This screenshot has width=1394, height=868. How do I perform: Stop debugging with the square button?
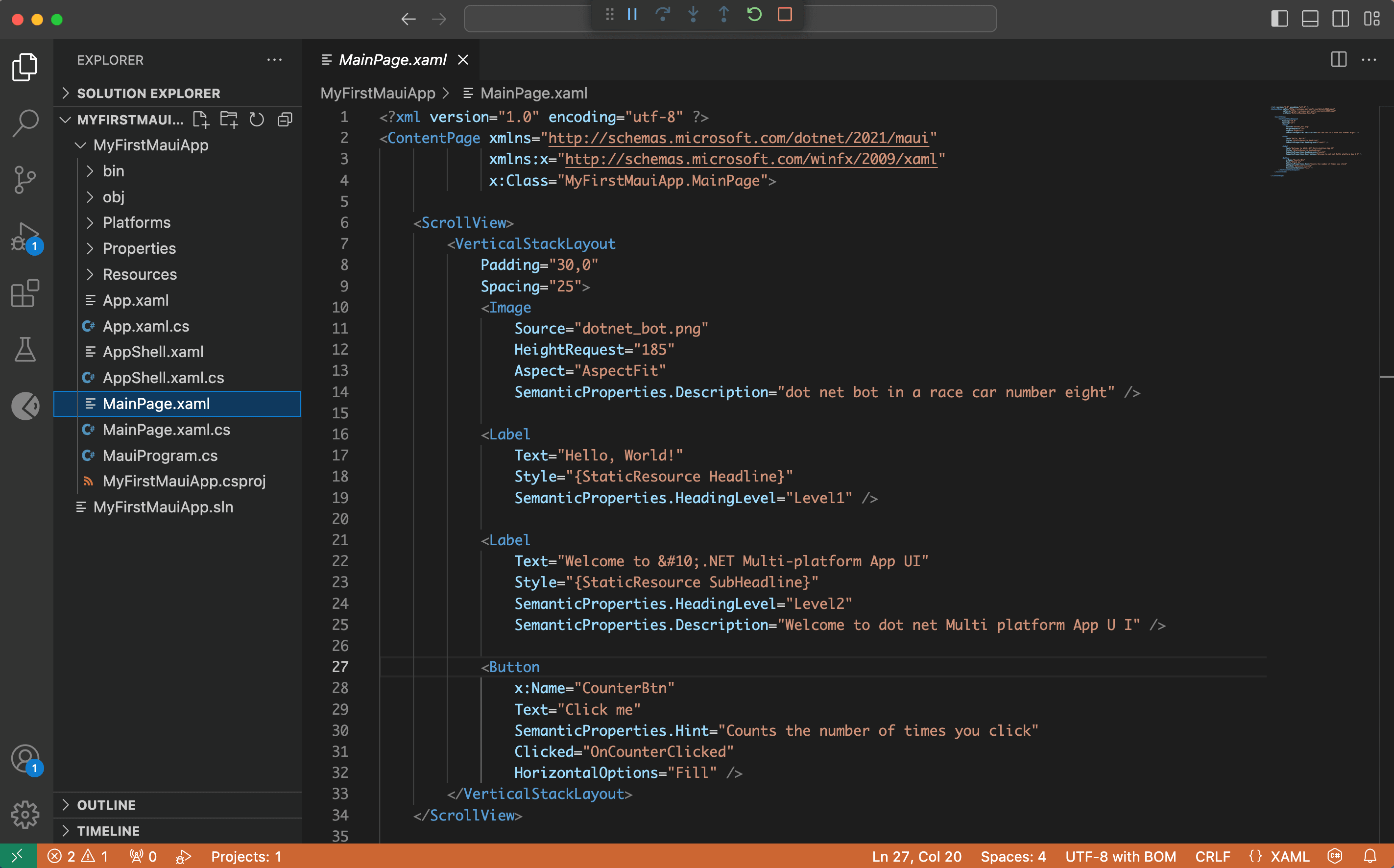[785, 14]
